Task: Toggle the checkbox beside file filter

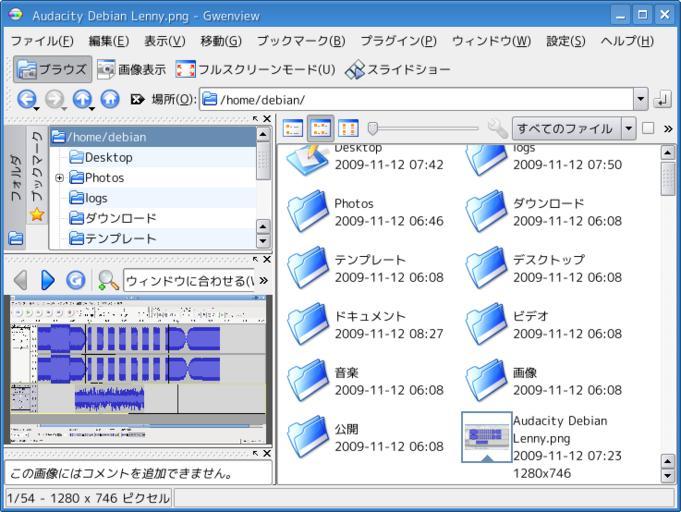Action: (647, 128)
